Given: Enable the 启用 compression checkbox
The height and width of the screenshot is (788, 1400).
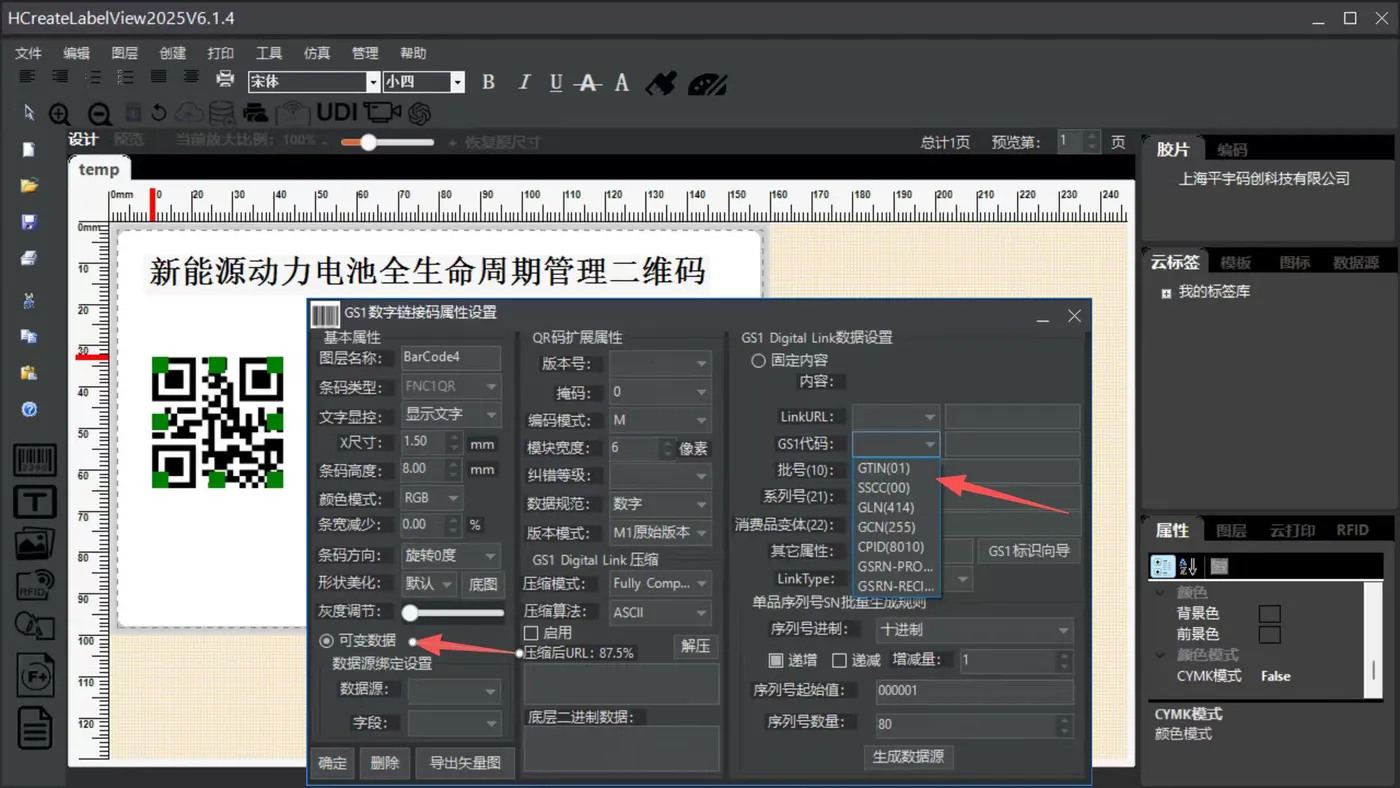Looking at the screenshot, I should tap(531, 633).
